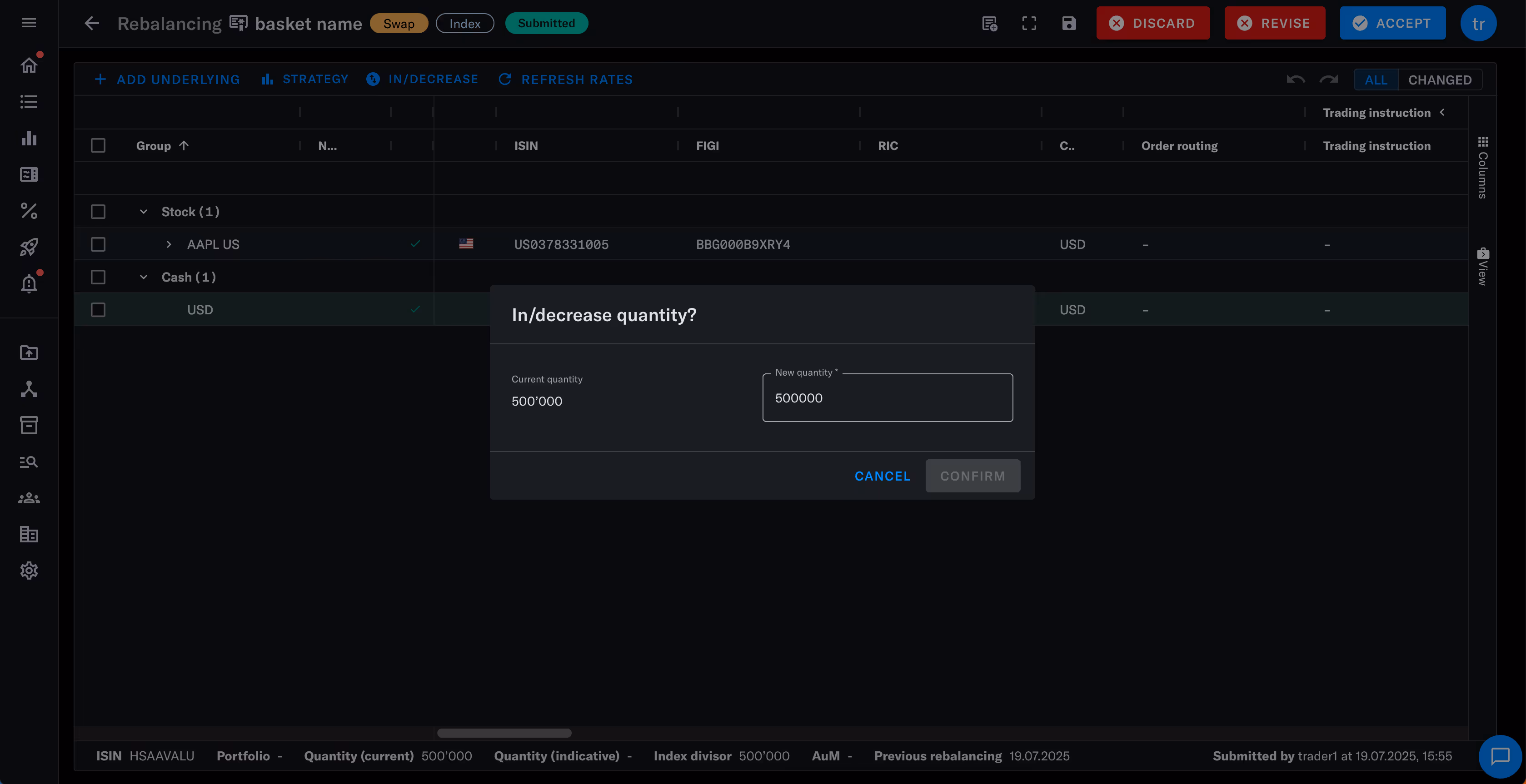This screenshot has width=1526, height=784.
Task: Open the View side panel
Action: click(1483, 267)
